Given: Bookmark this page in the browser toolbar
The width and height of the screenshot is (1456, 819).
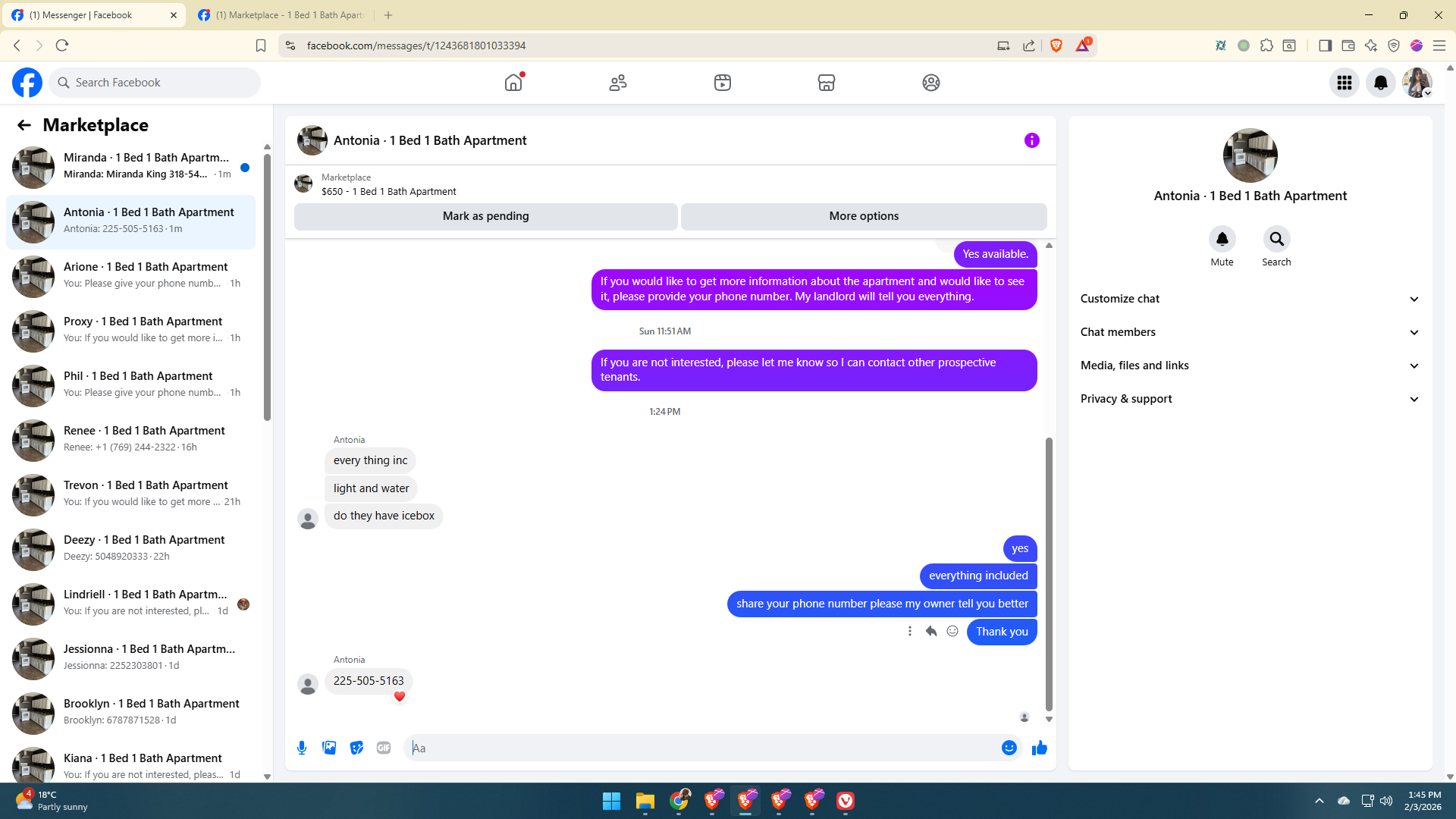Looking at the screenshot, I should [x=261, y=45].
